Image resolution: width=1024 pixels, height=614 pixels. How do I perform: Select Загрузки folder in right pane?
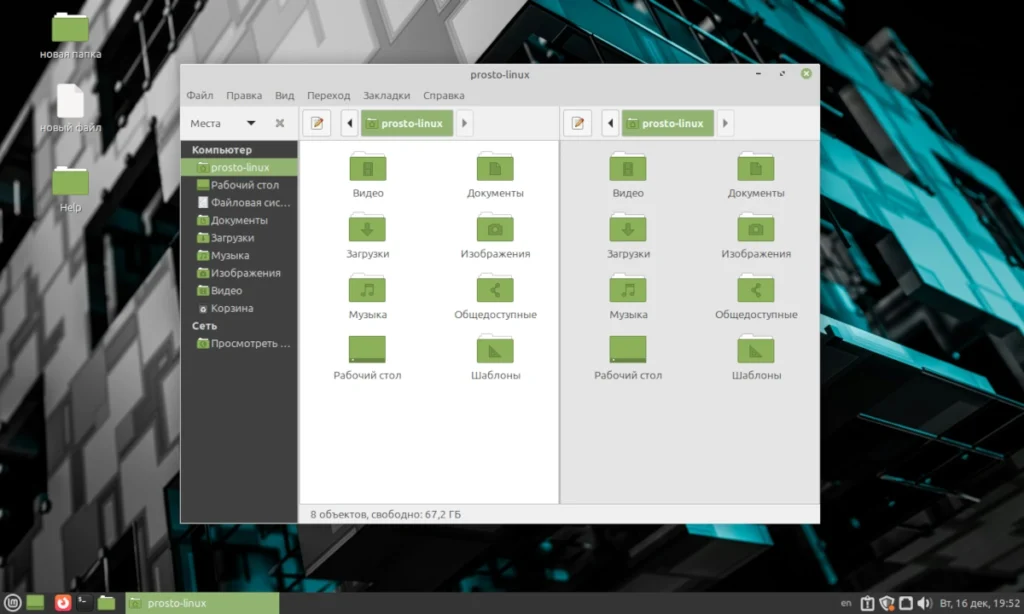pyautogui.click(x=628, y=236)
